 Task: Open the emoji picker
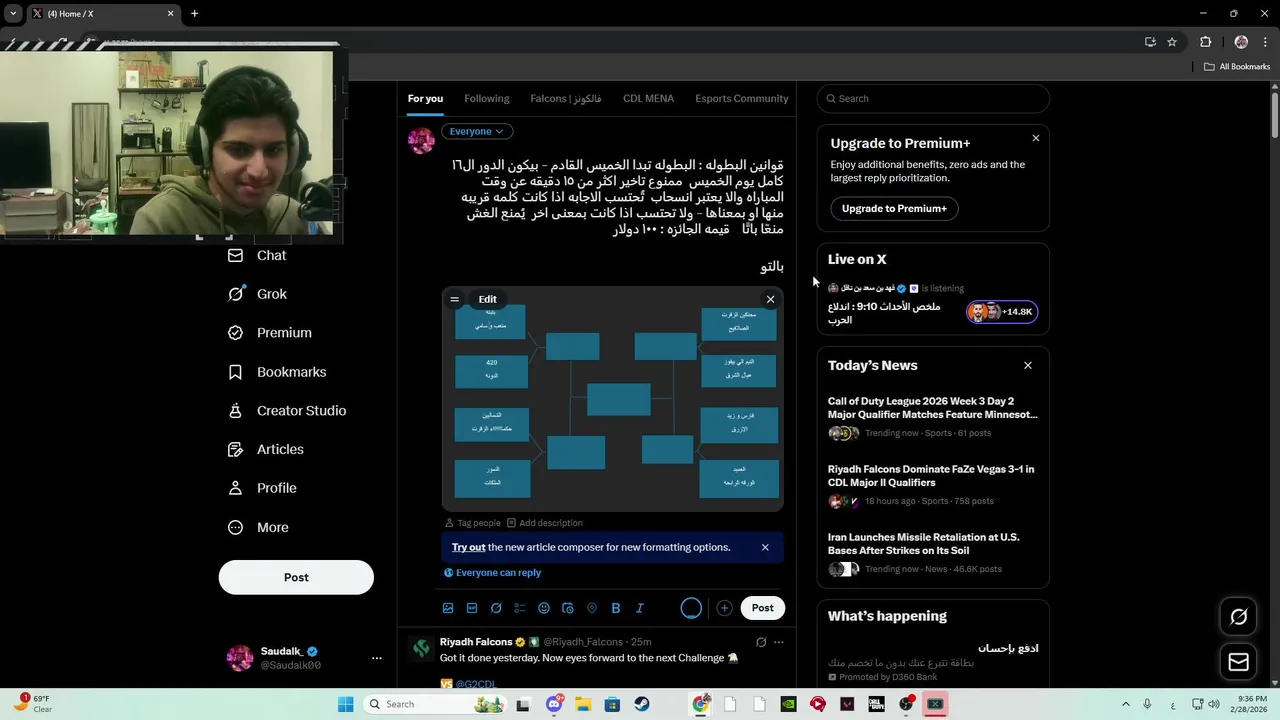click(544, 608)
